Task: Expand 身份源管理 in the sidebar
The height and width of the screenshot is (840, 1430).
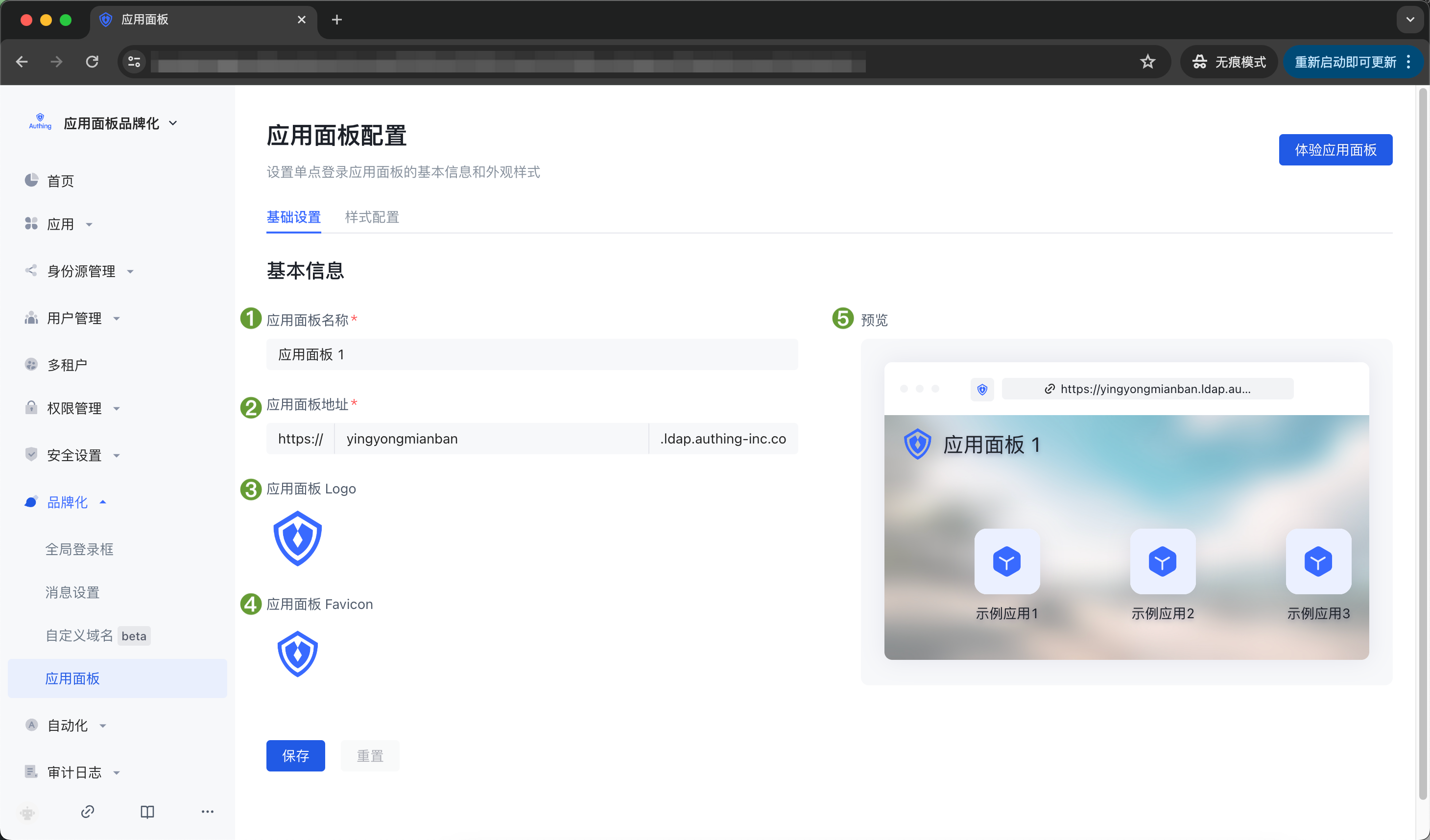Action: click(81, 271)
